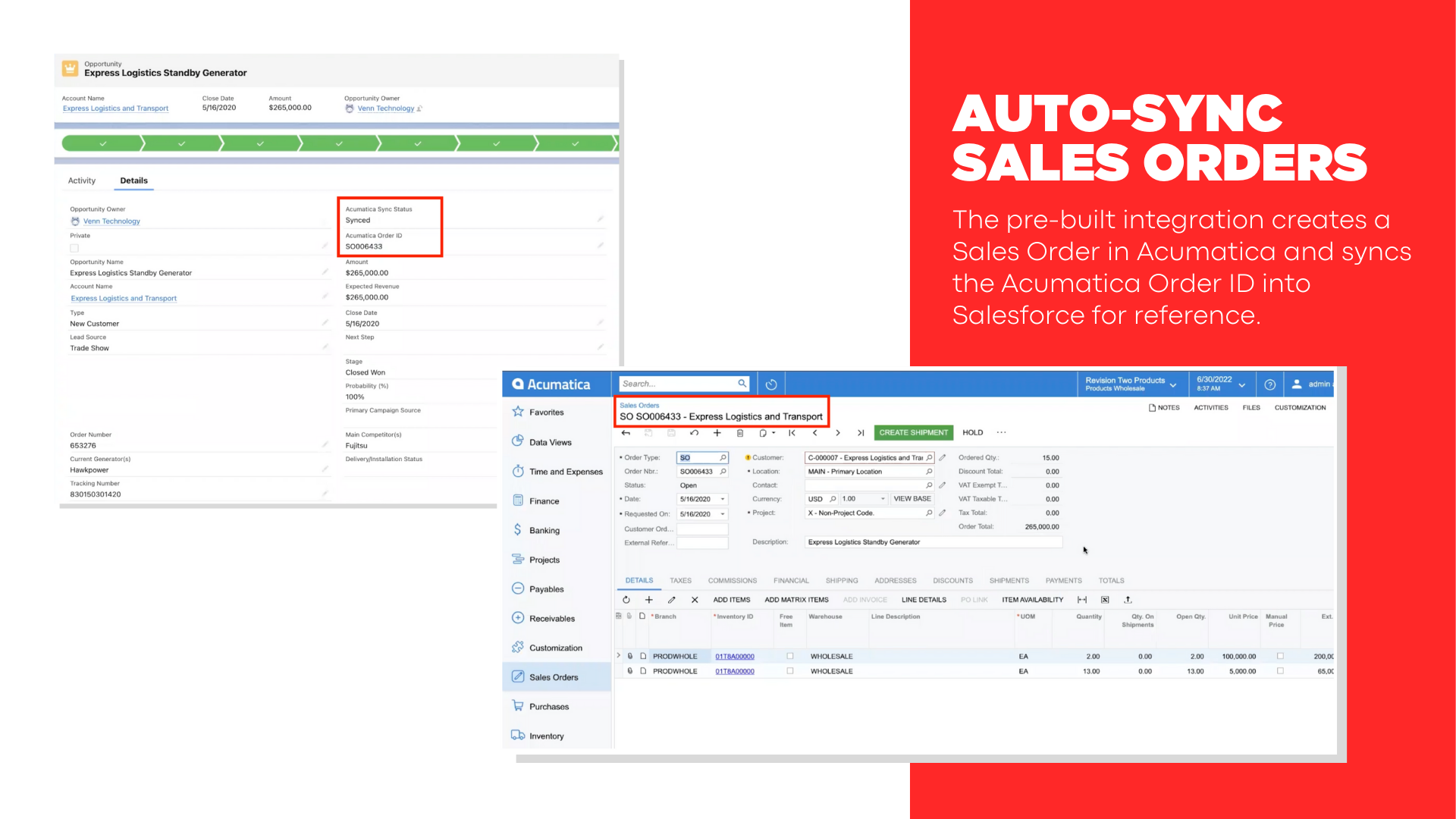Open the clipboard dropdown arrow in toolbar

coord(773,433)
